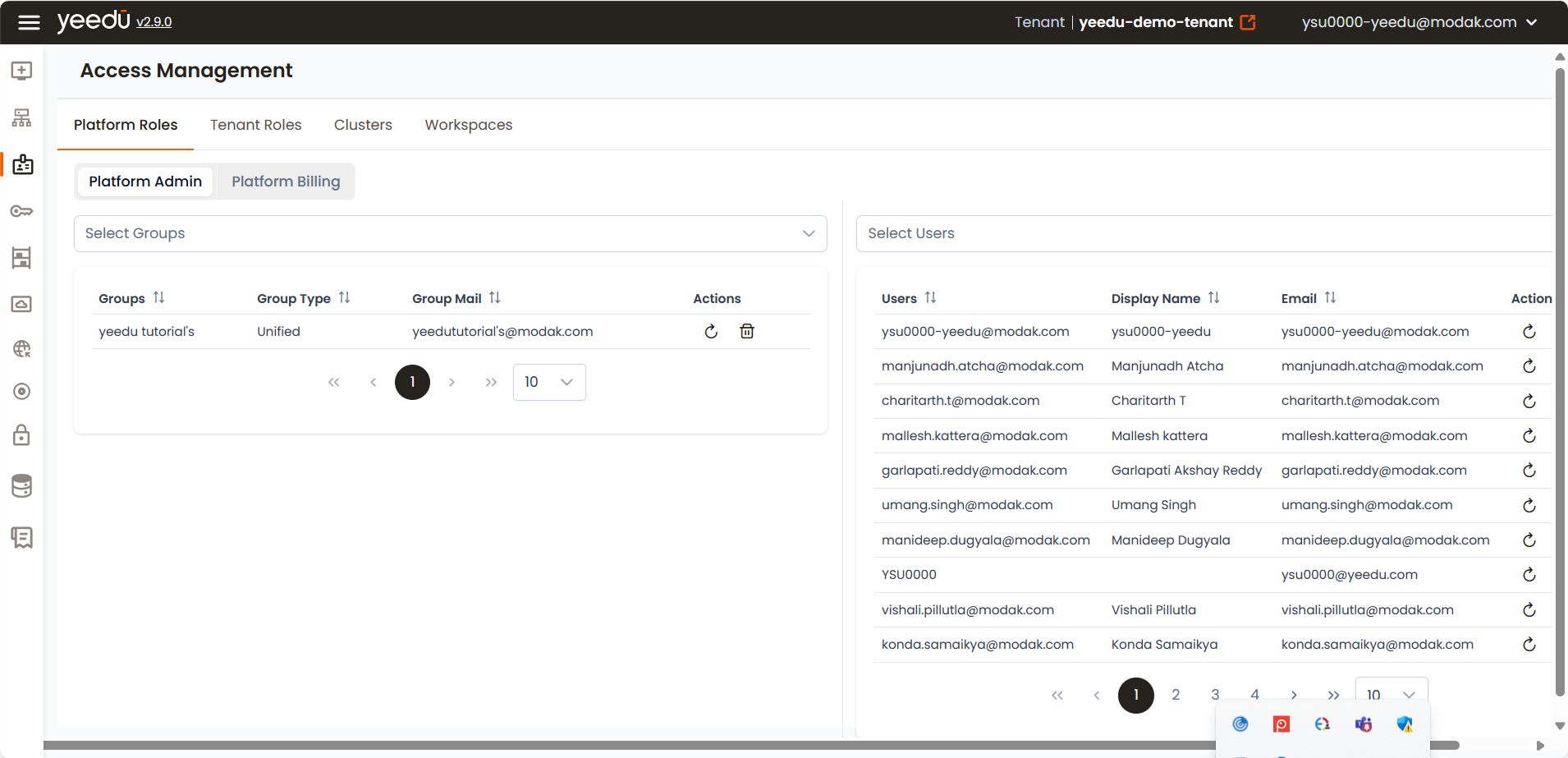Click the horizontal scrollbar at the bottom
Screen dimensions: 1568x758
pyautogui.click(x=751, y=746)
